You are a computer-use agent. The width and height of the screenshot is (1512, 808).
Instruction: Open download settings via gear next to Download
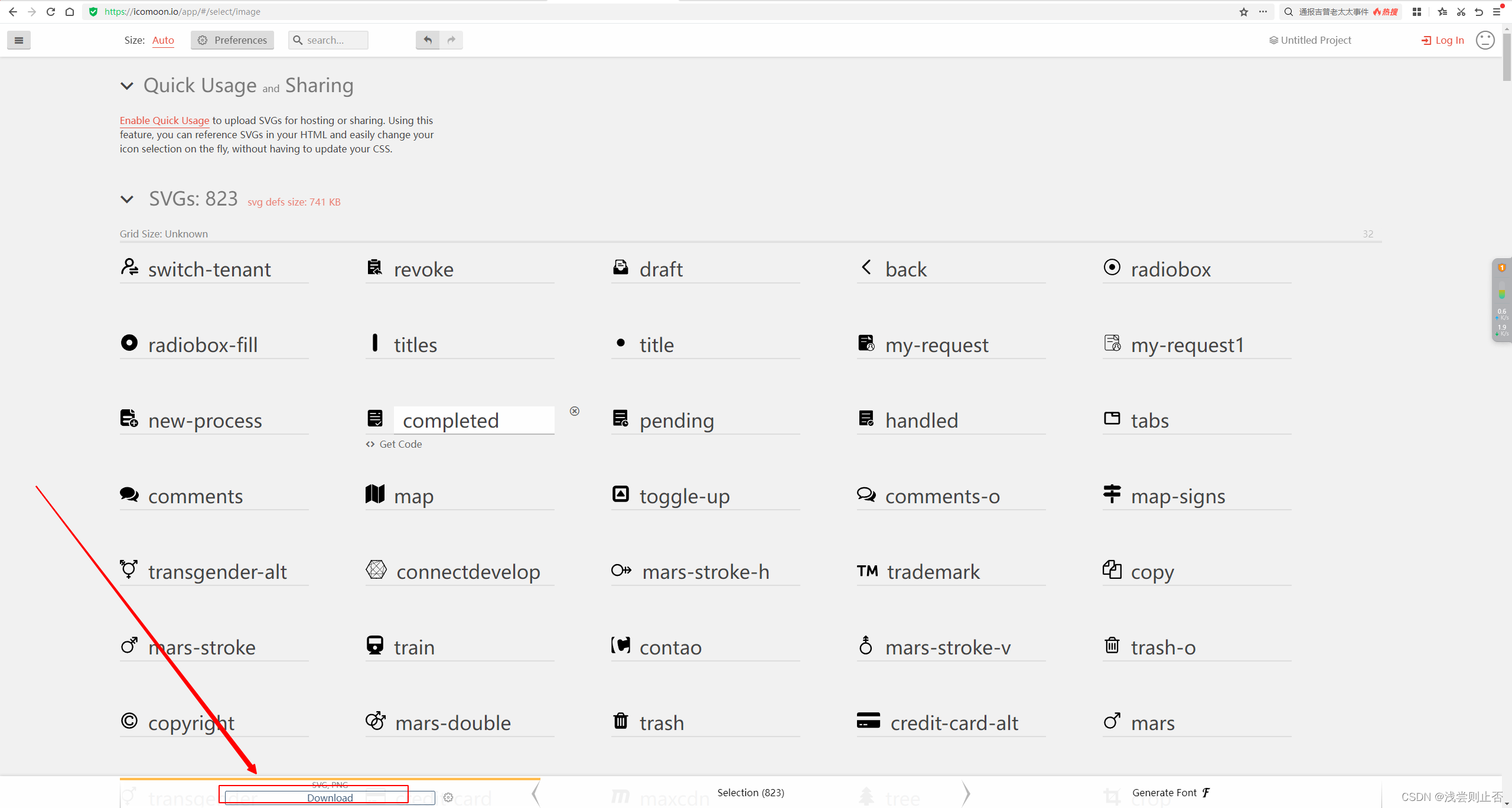pos(448,797)
